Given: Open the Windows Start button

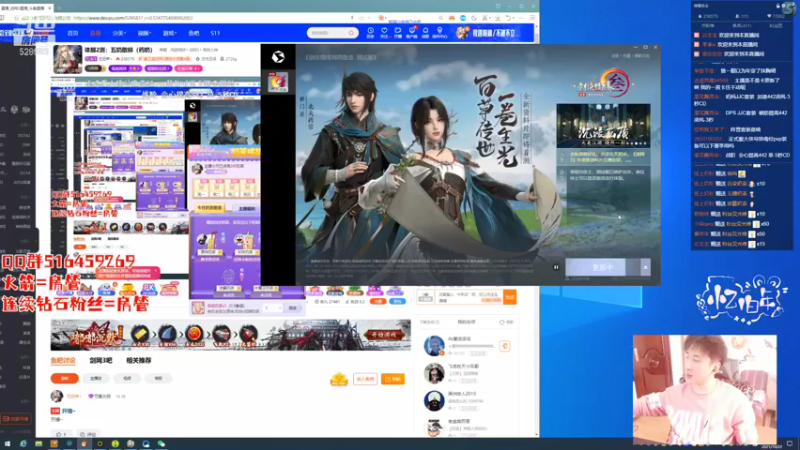Looking at the screenshot, I should click(7, 444).
